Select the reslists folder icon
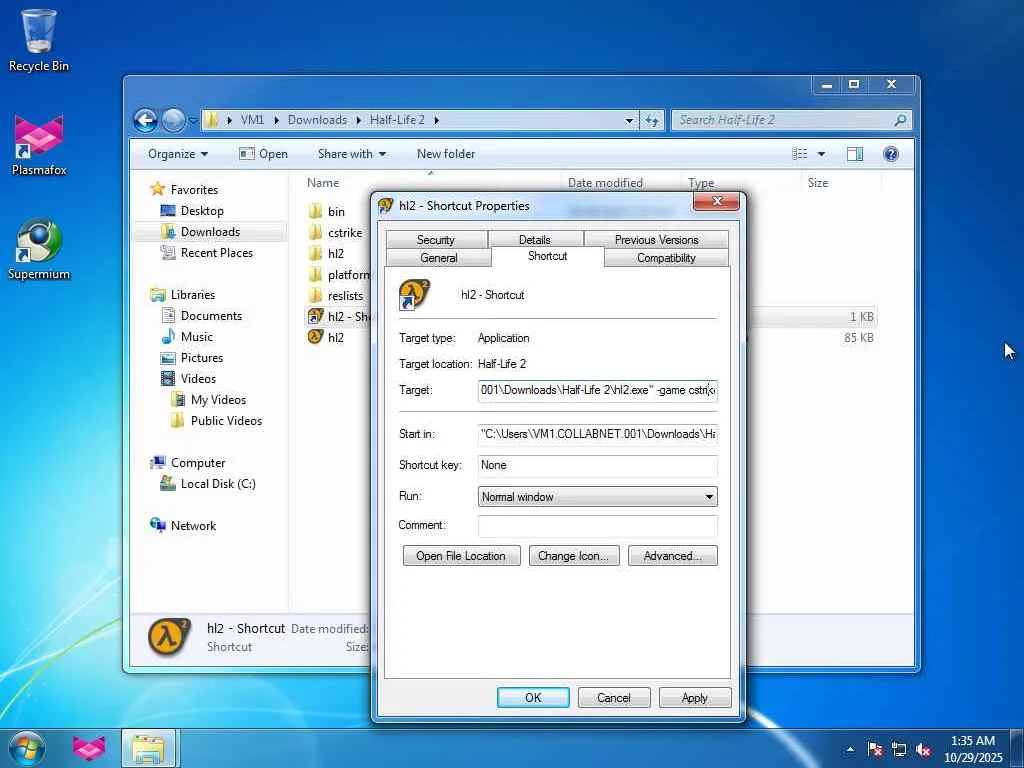The height and width of the screenshot is (768, 1024). coord(315,295)
